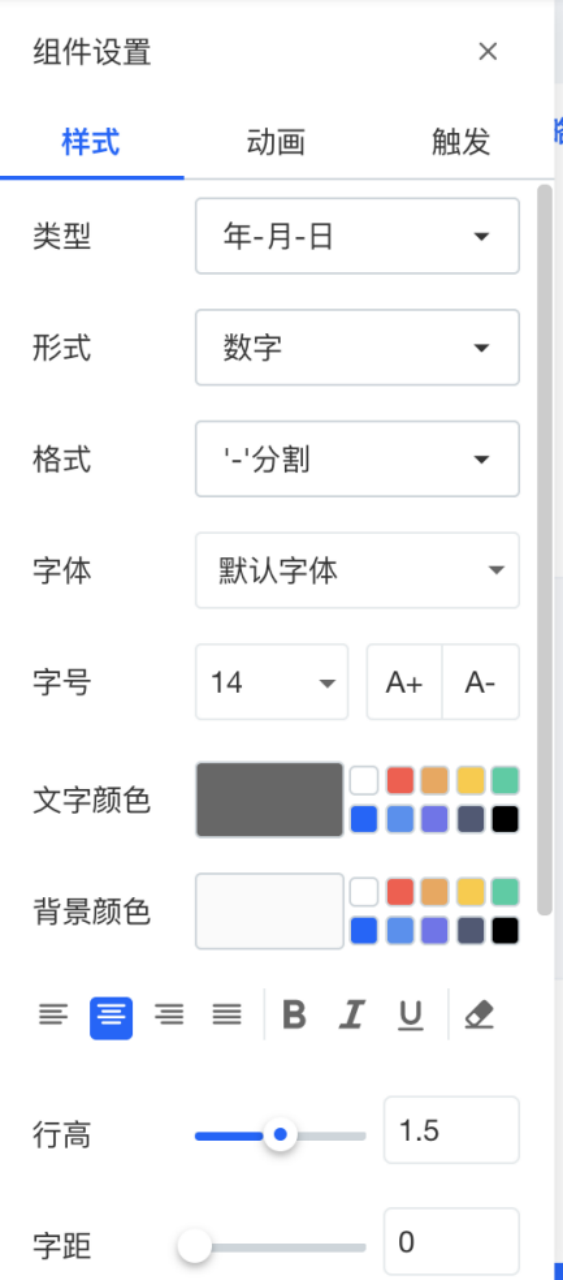563x1280 pixels.
Task: Open the 类型 dropdown showing 年-月-日
Action: pyautogui.click(x=357, y=236)
